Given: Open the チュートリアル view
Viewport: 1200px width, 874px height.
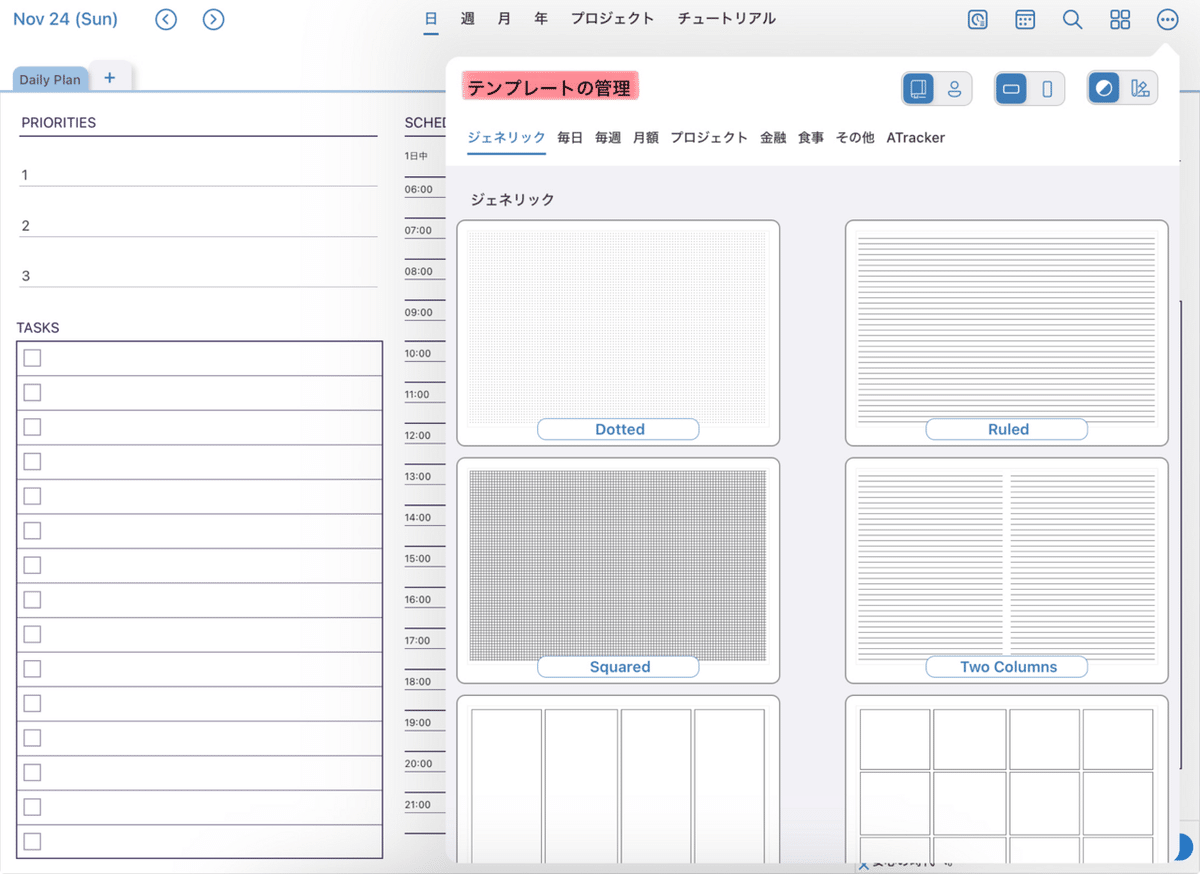Looking at the screenshot, I should pyautogui.click(x=726, y=19).
